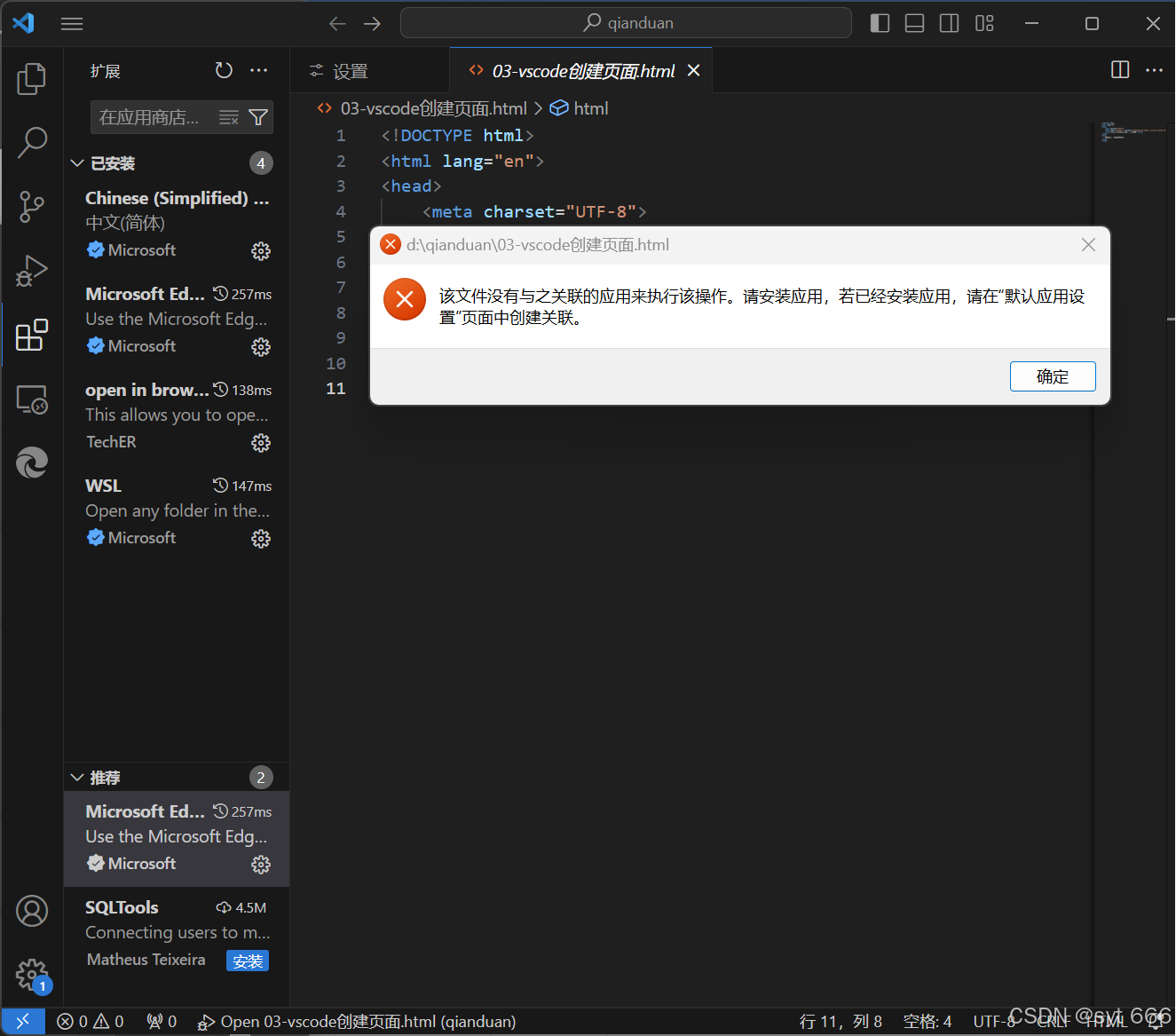Toggle secondary side bar visibility

(949, 24)
